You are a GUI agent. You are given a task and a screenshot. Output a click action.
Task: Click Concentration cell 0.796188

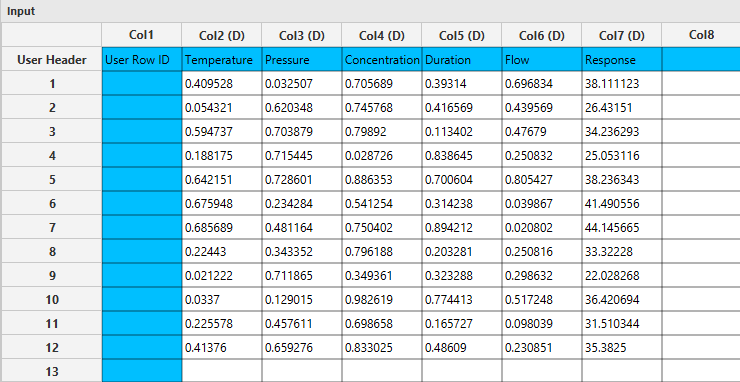pos(382,252)
